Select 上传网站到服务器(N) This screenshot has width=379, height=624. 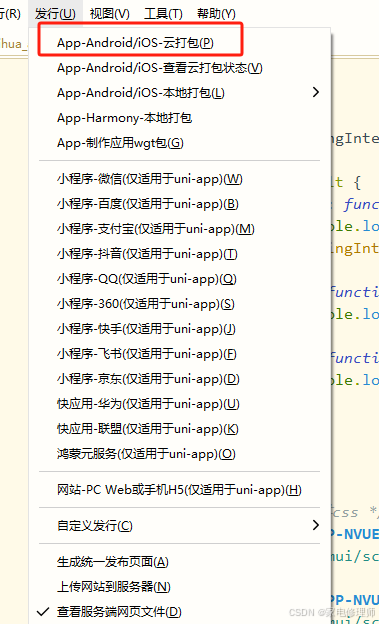pos(113,587)
